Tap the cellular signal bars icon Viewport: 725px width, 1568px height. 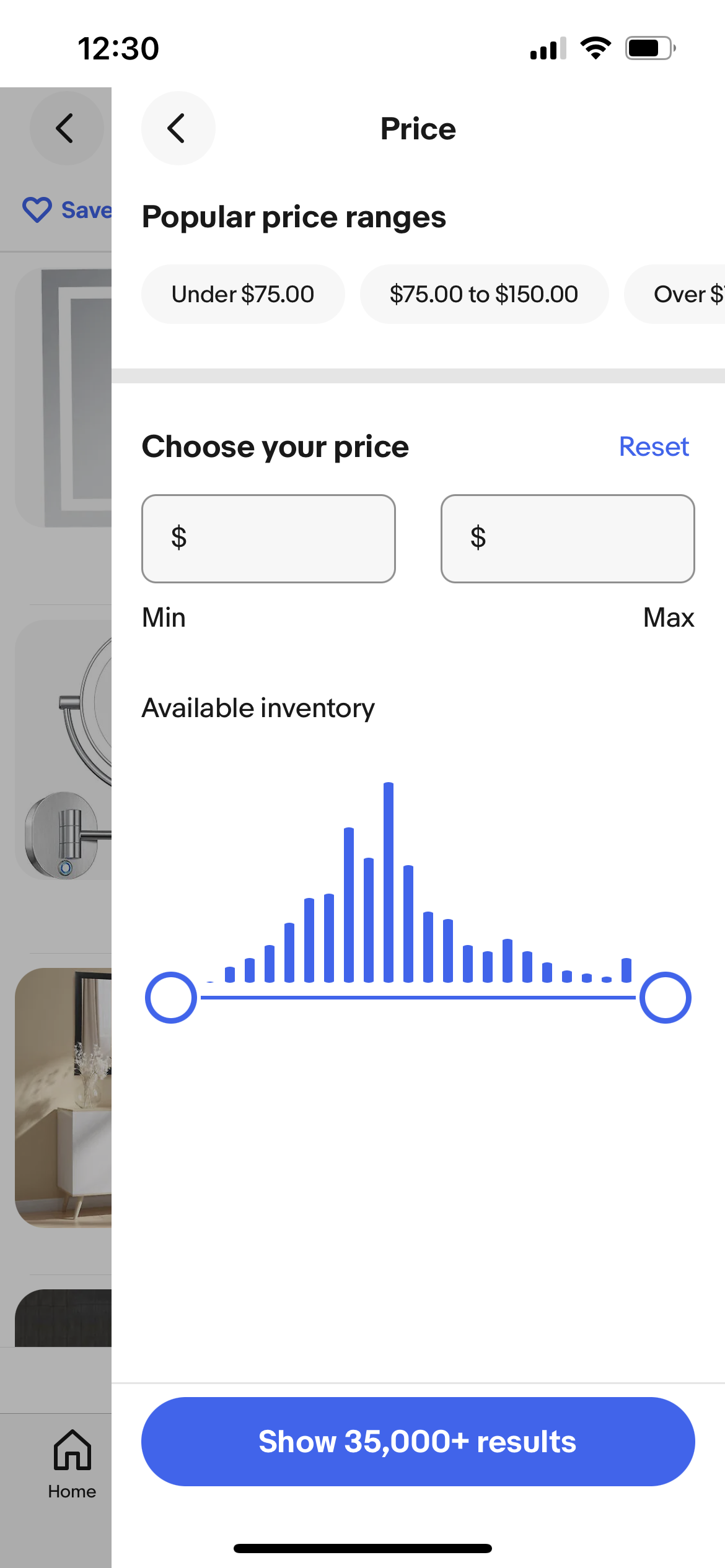pos(548,48)
